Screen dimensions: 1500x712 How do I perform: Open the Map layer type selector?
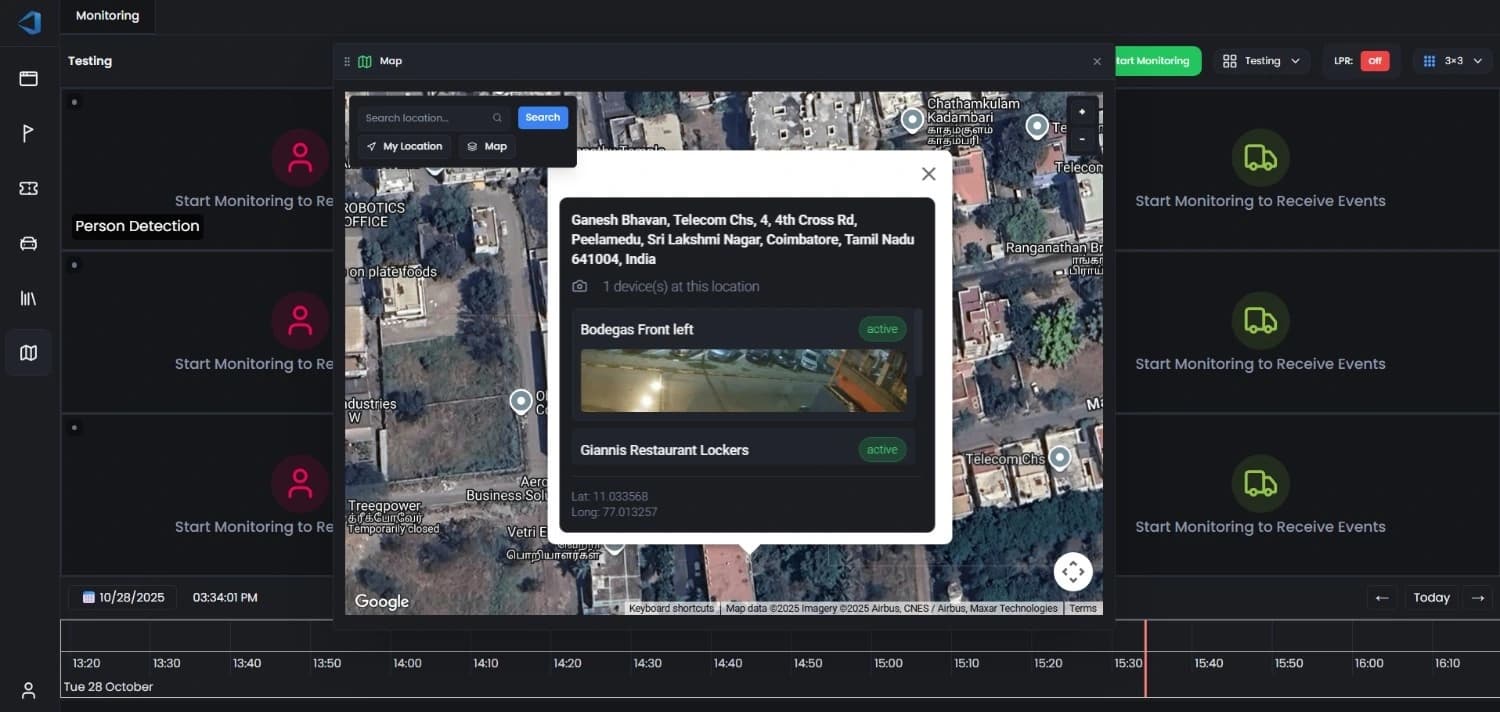487,146
